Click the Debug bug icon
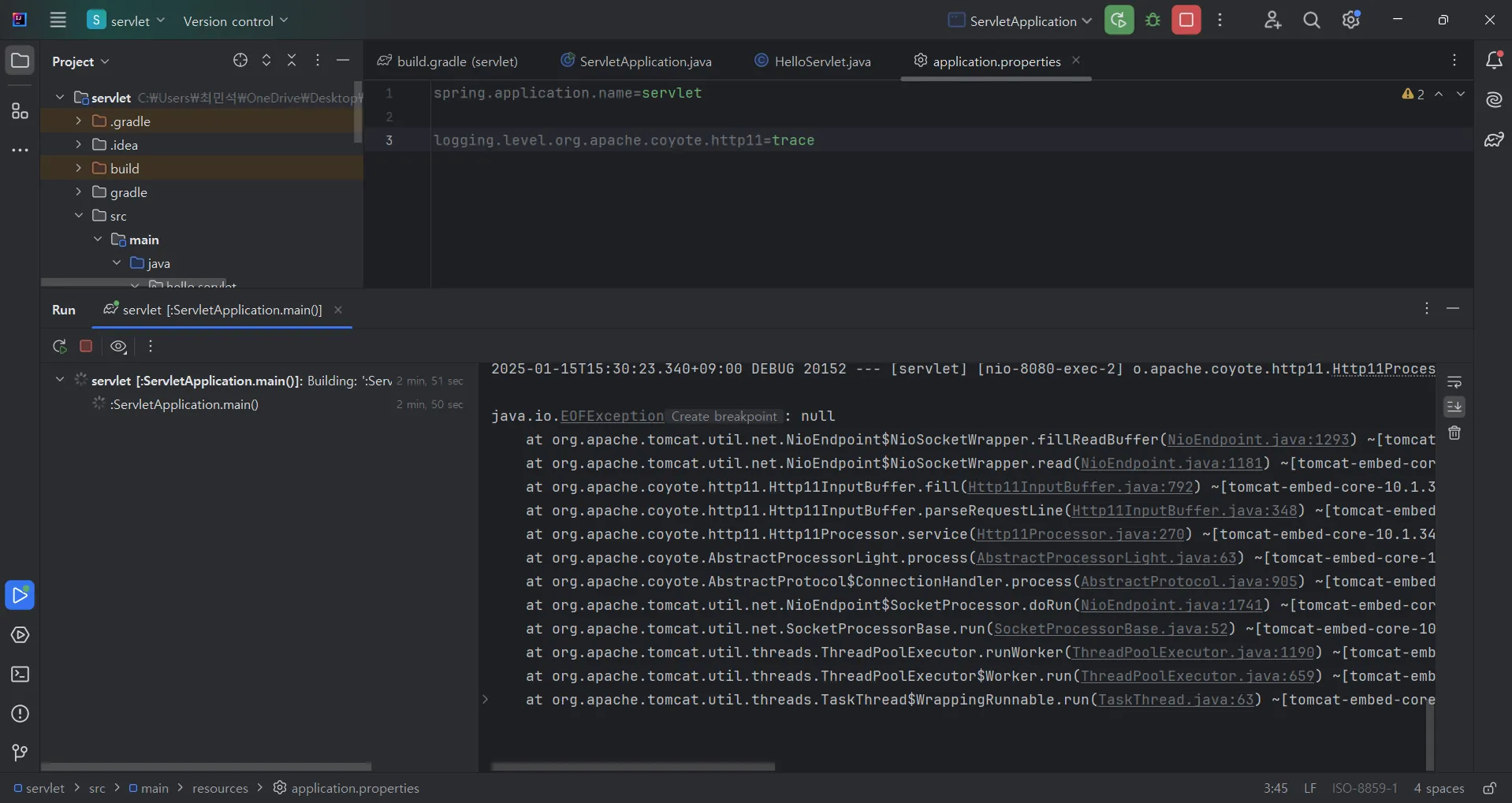 (1153, 20)
